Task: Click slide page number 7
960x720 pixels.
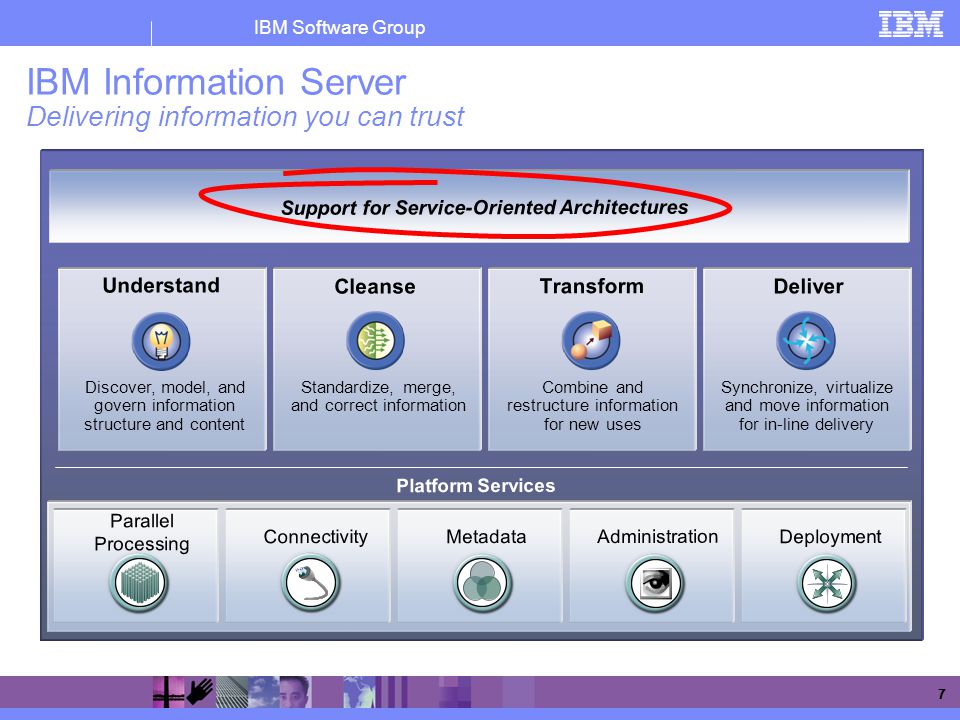Action: coord(942,694)
